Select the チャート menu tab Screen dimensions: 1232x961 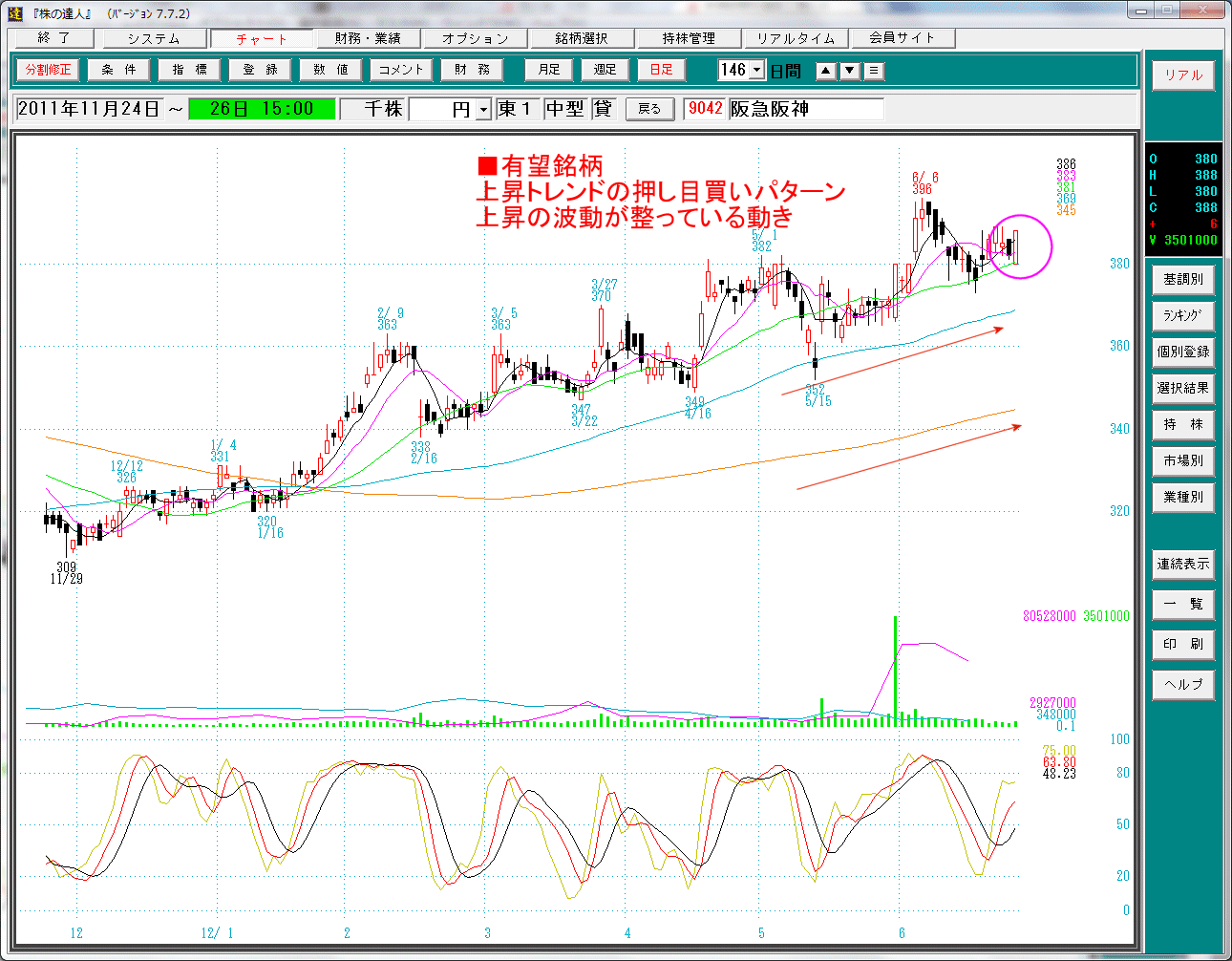click(x=262, y=39)
